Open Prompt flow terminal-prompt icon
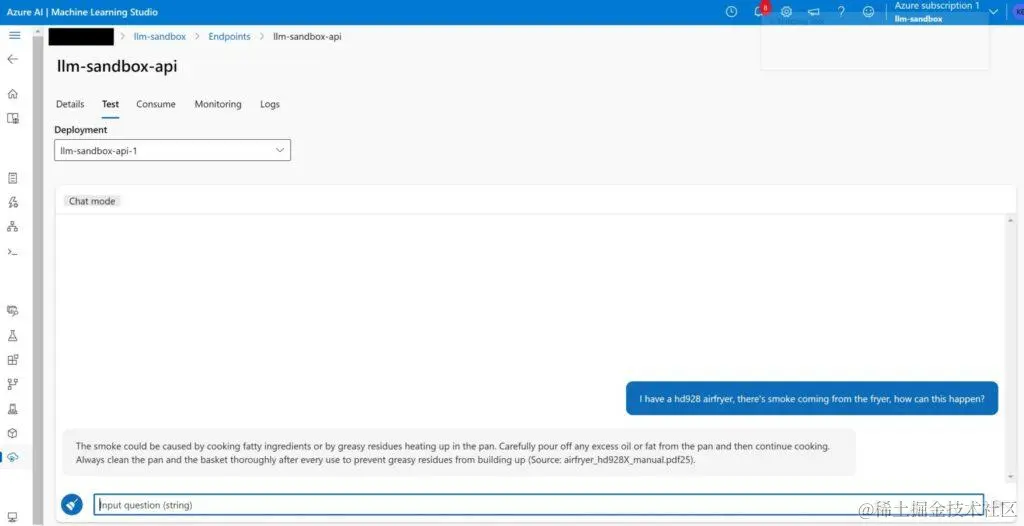Viewport: 1024px width, 526px height. [12, 252]
